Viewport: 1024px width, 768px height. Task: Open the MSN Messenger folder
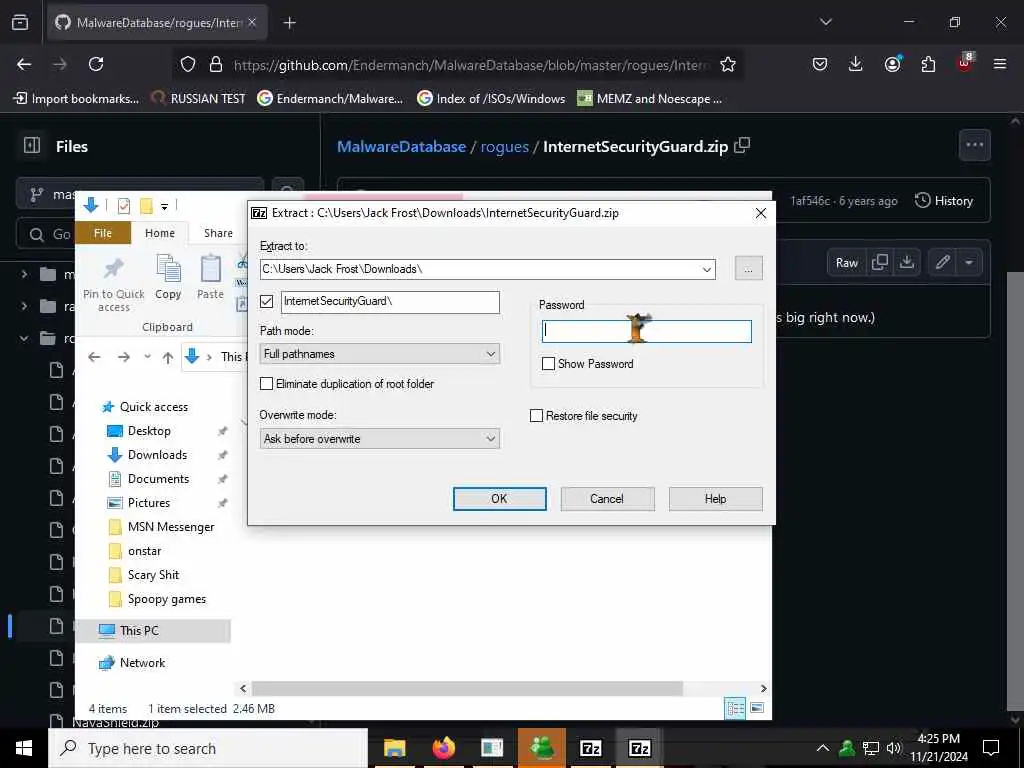(x=170, y=527)
